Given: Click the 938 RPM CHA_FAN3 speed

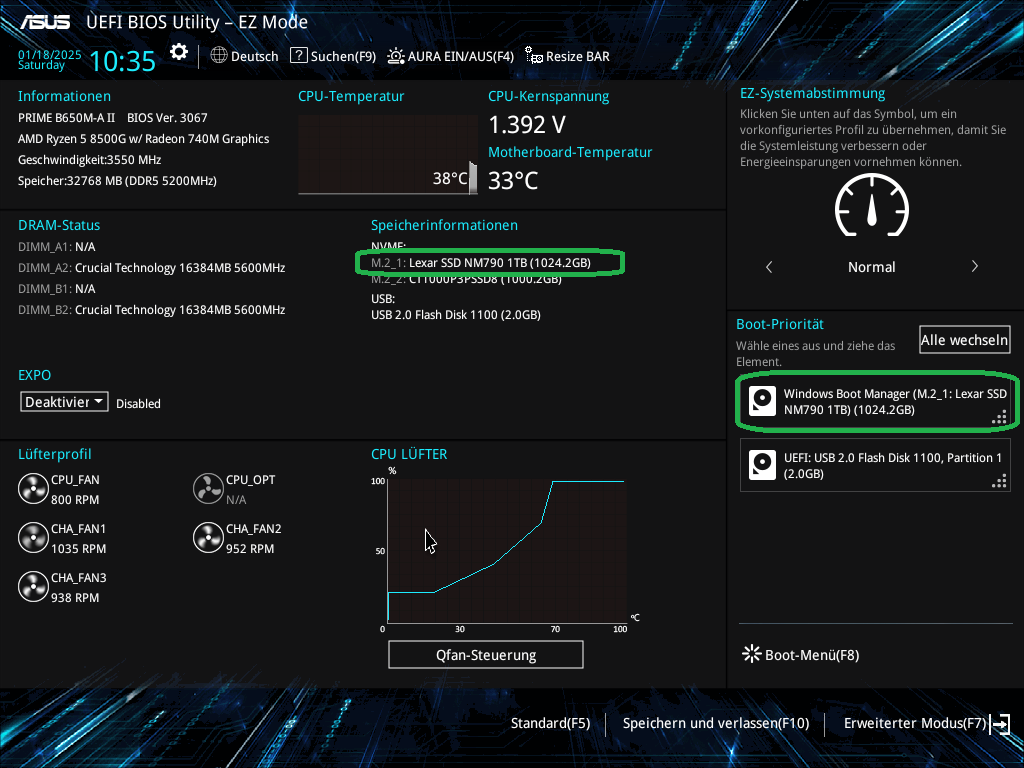Looking at the screenshot, I should pyautogui.click(x=75, y=598).
